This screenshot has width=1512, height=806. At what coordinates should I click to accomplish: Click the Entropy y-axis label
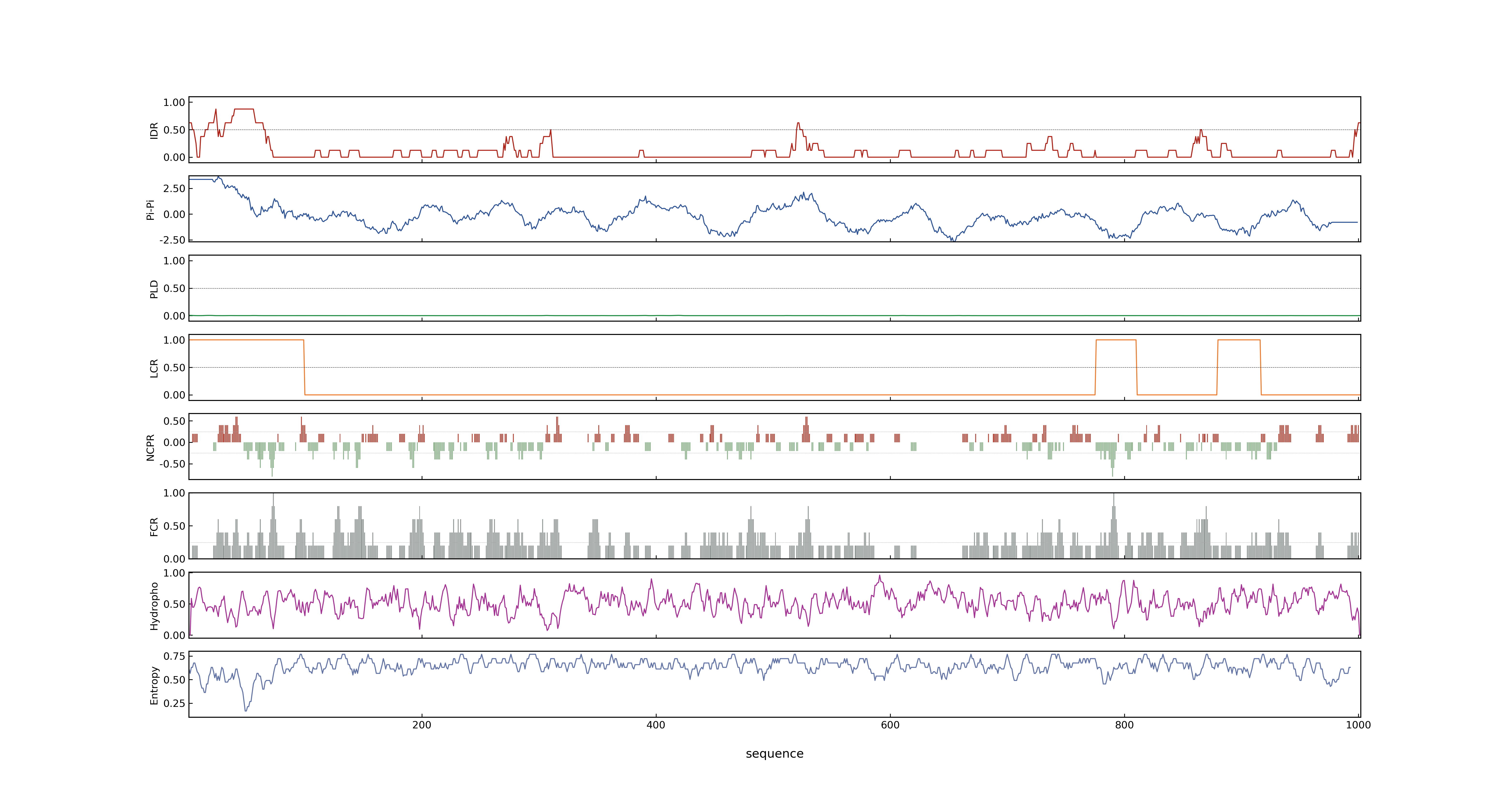tap(154, 685)
